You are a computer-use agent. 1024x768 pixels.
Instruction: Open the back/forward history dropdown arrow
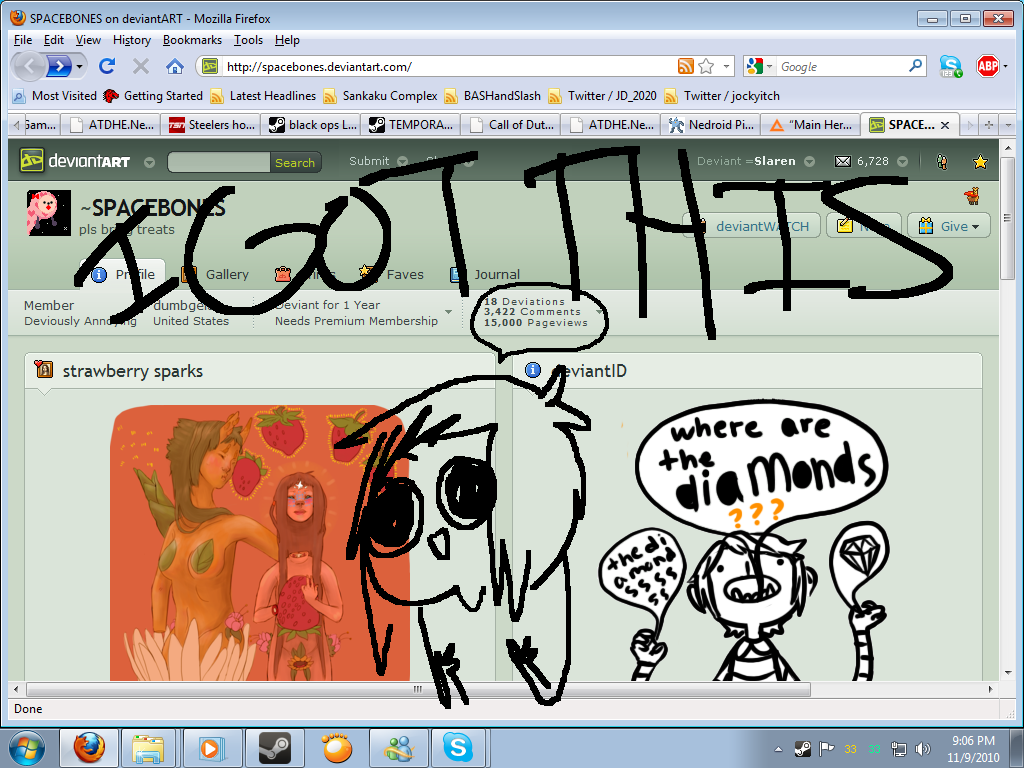pos(79,66)
